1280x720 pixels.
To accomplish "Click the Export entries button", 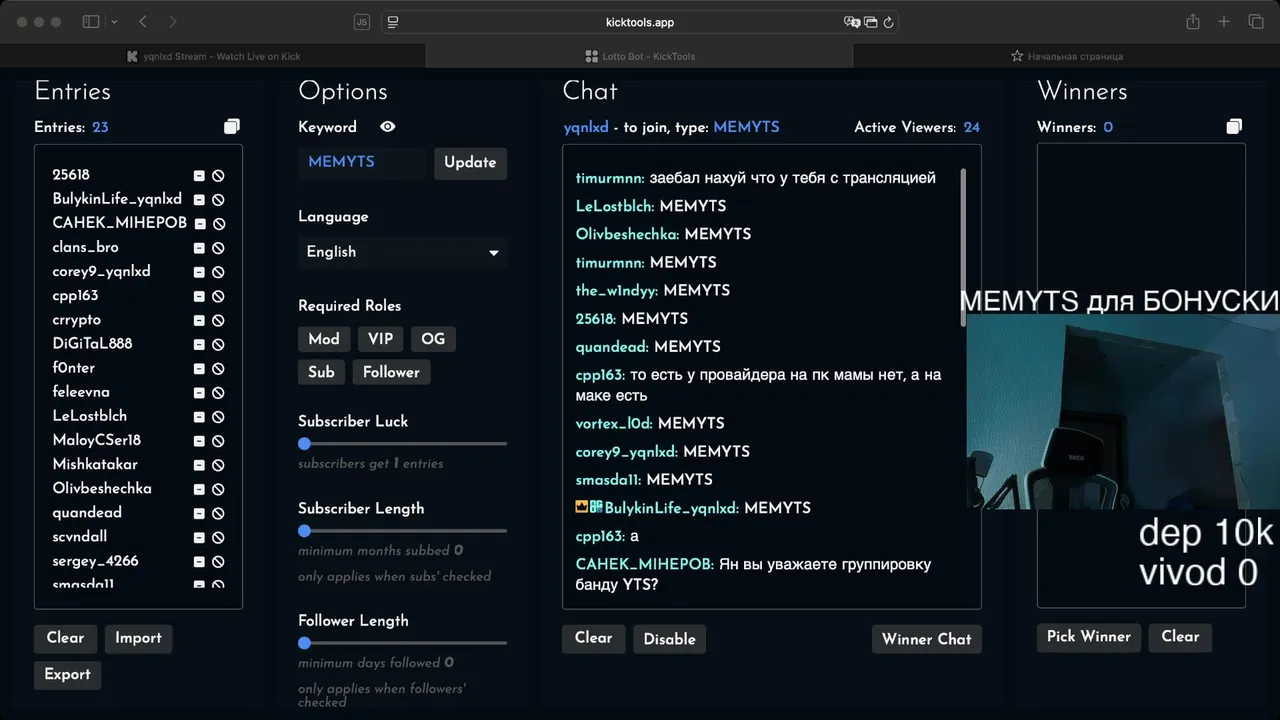I will 67,674.
